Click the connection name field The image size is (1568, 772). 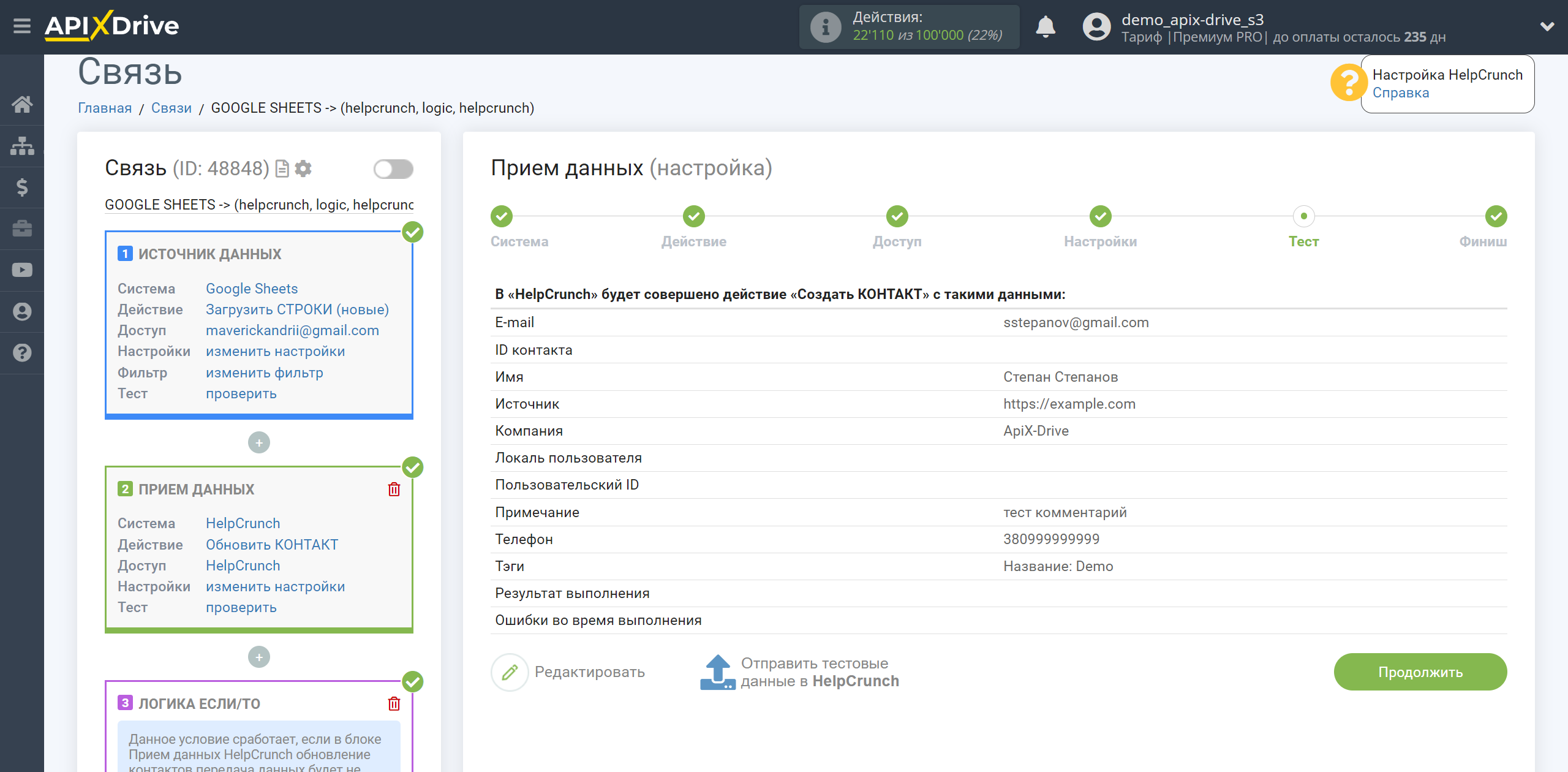(x=259, y=205)
